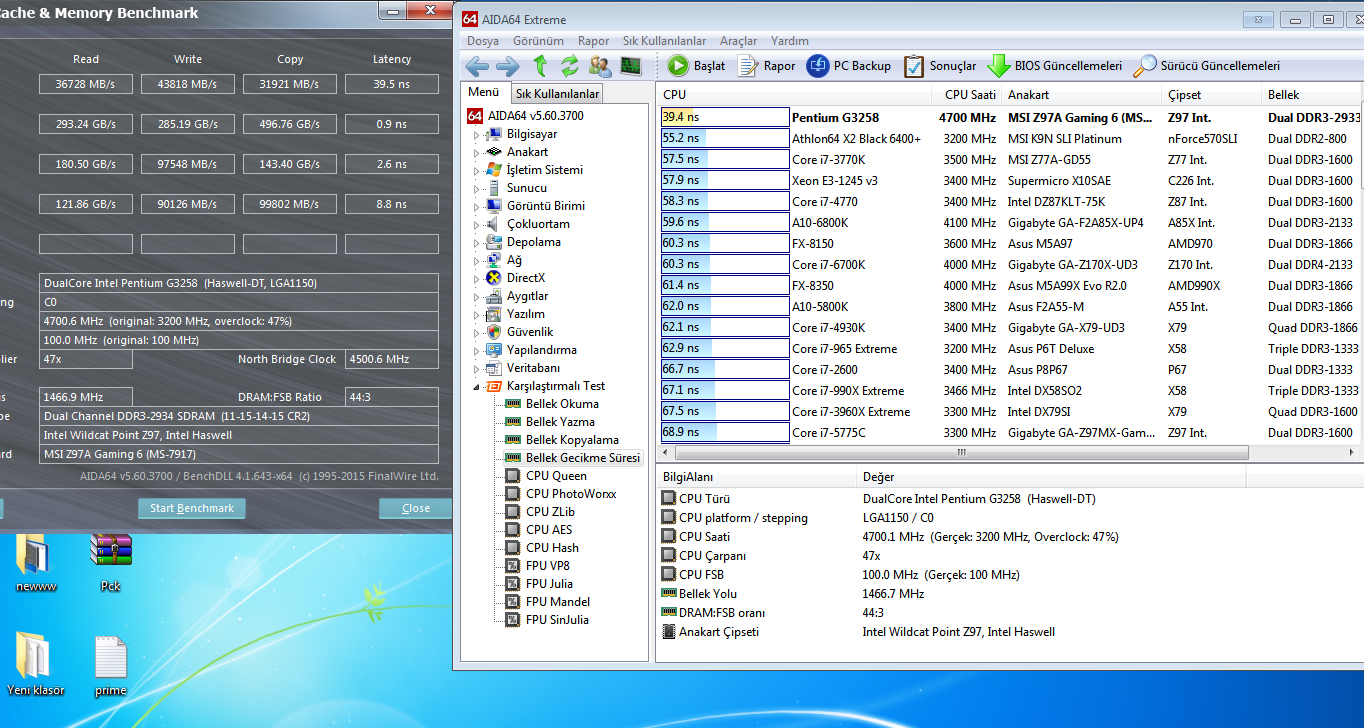Viewport: 1364px width, 728px height.
Task: Click the green monitor graph toolbar icon
Action: pos(631,66)
